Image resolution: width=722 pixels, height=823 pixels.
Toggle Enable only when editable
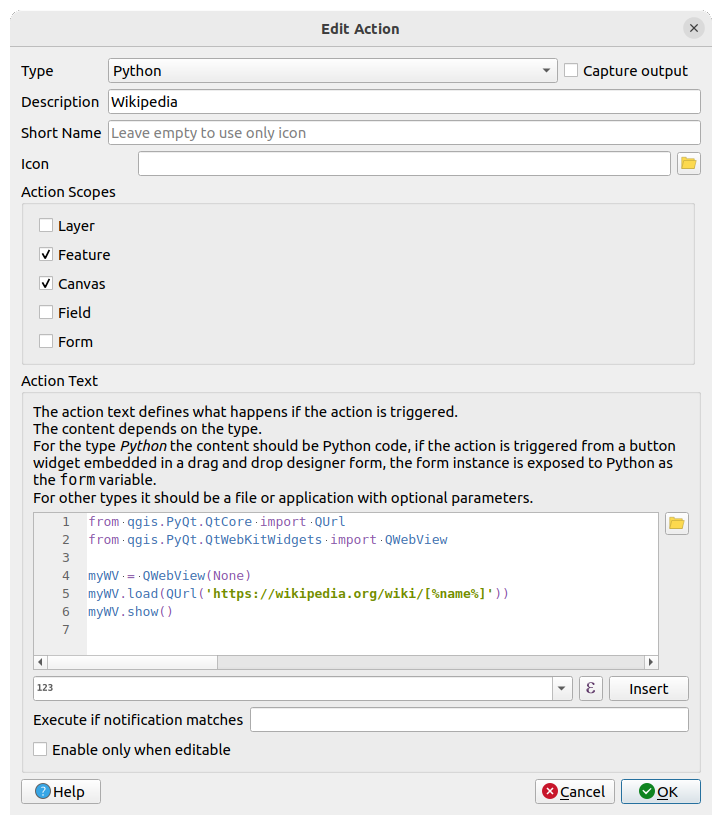pyautogui.click(x=39, y=749)
